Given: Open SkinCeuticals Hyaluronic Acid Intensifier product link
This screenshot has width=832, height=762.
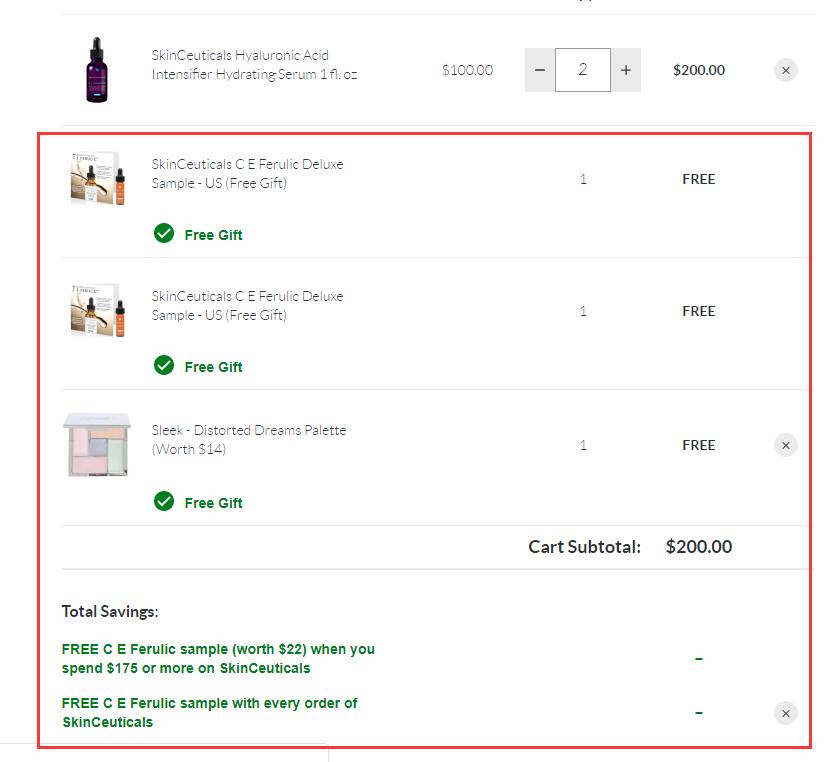Looking at the screenshot, I should (254, 65).
